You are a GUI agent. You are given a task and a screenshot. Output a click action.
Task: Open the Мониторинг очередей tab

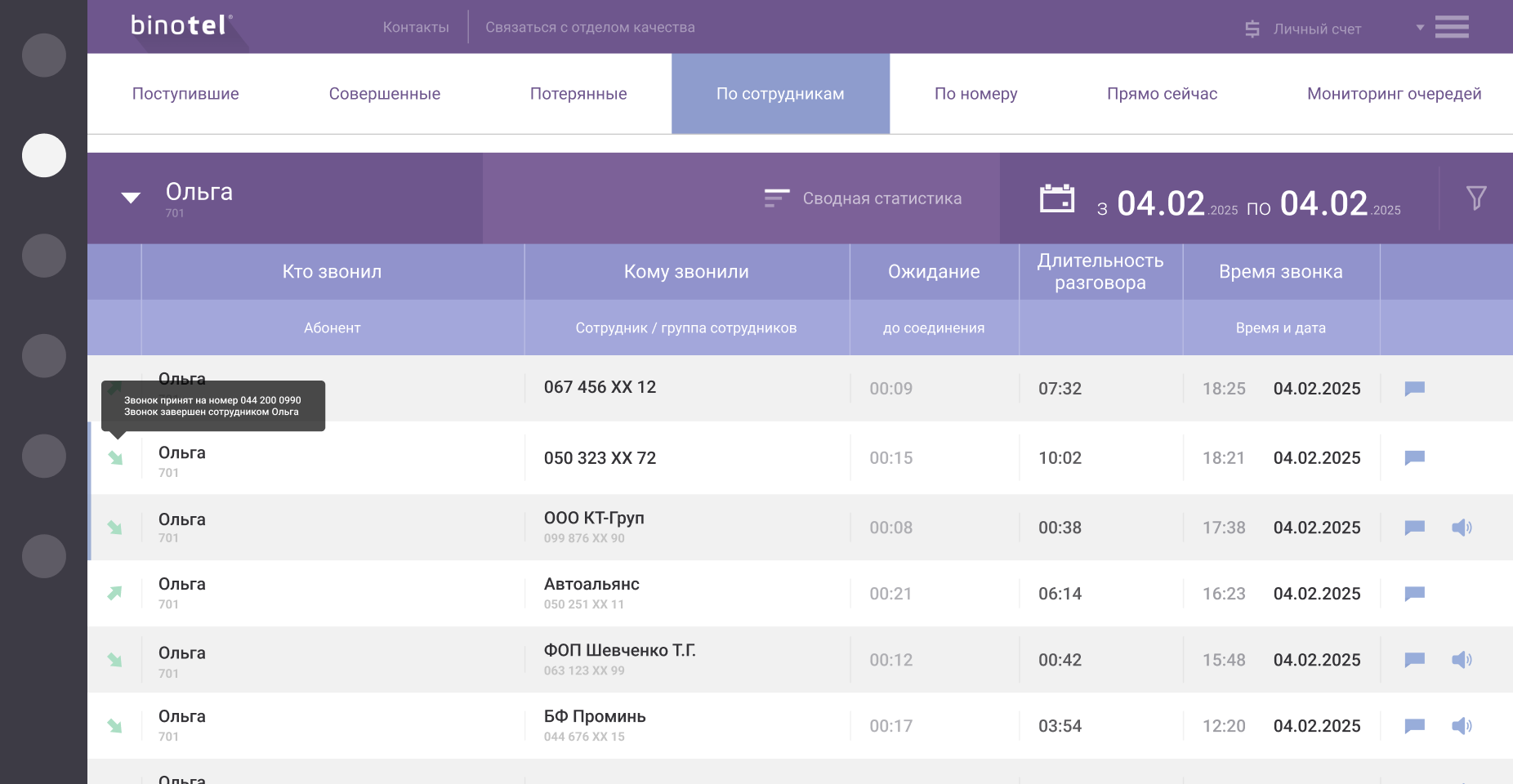(x=1394, y=94)
